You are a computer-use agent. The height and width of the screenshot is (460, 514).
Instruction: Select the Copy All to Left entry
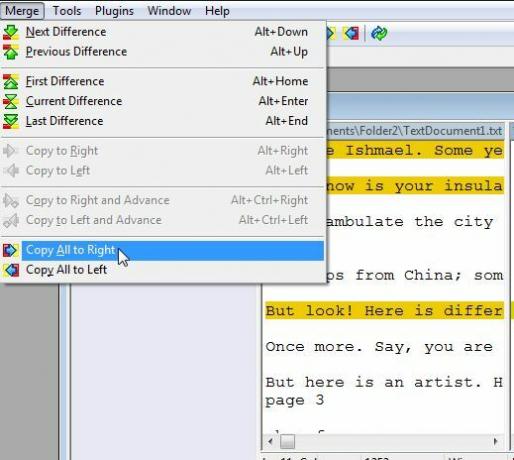click(x=163, y=270)
